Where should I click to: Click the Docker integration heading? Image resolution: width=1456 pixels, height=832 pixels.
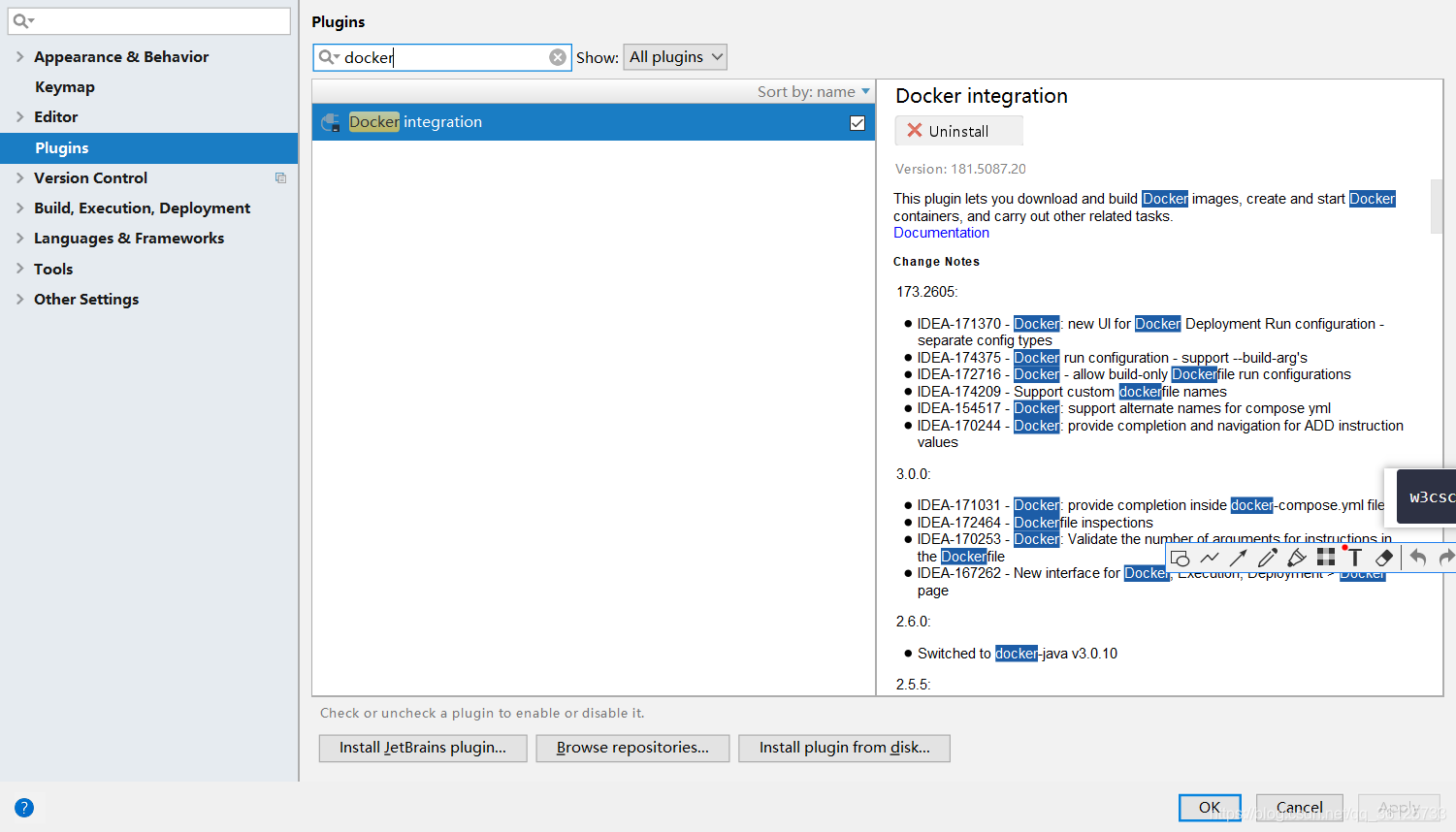[x=982, y=96]
